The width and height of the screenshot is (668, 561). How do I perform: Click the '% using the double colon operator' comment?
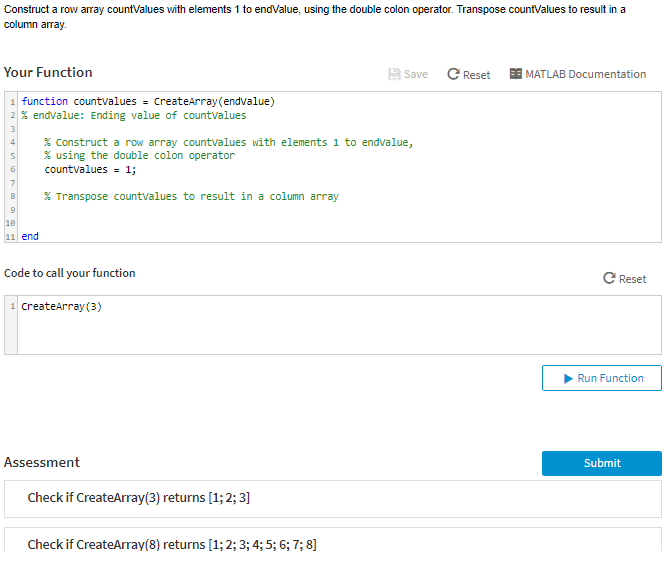(x=139, y=155)
